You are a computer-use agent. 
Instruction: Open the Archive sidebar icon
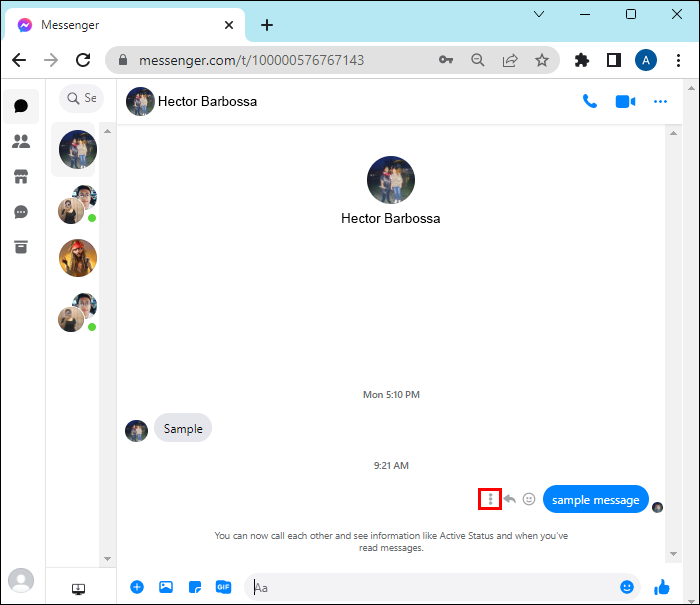(x=21, y=247)
